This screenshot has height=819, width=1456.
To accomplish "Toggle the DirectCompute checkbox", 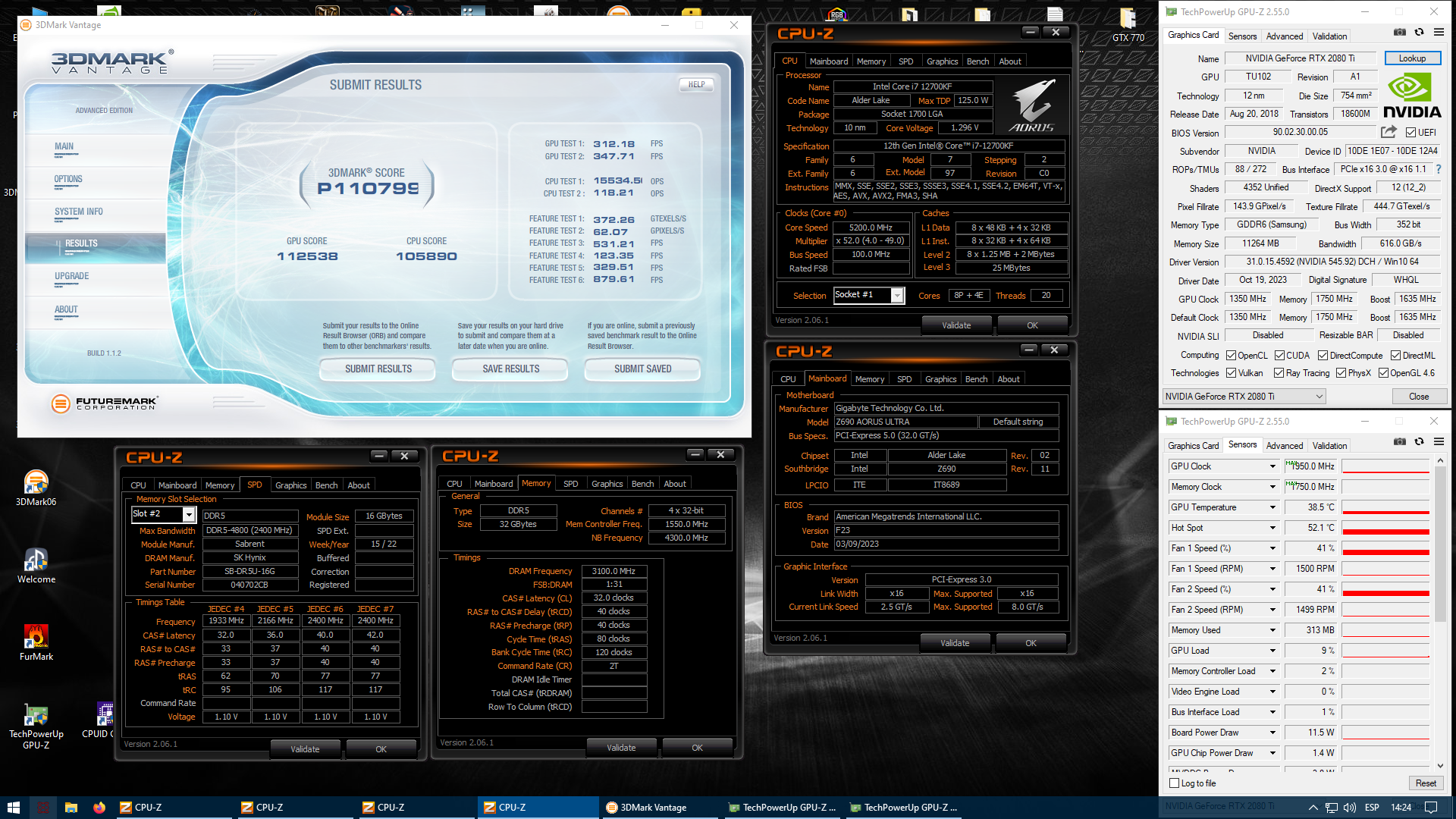I will 1323,355.
